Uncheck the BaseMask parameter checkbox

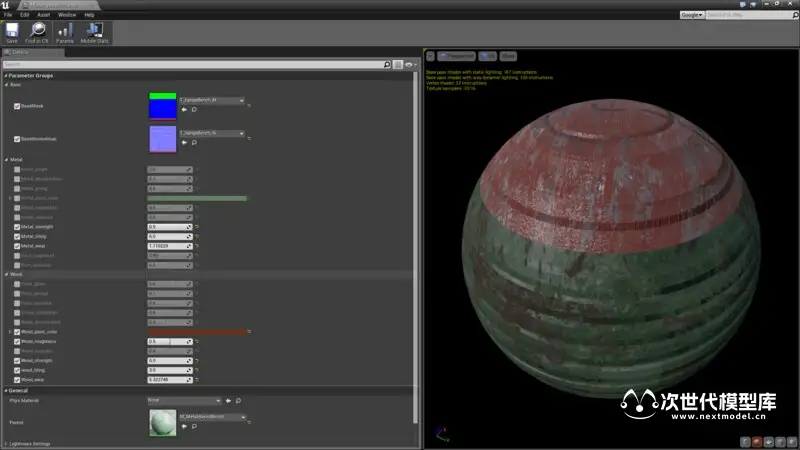(17, 105)
